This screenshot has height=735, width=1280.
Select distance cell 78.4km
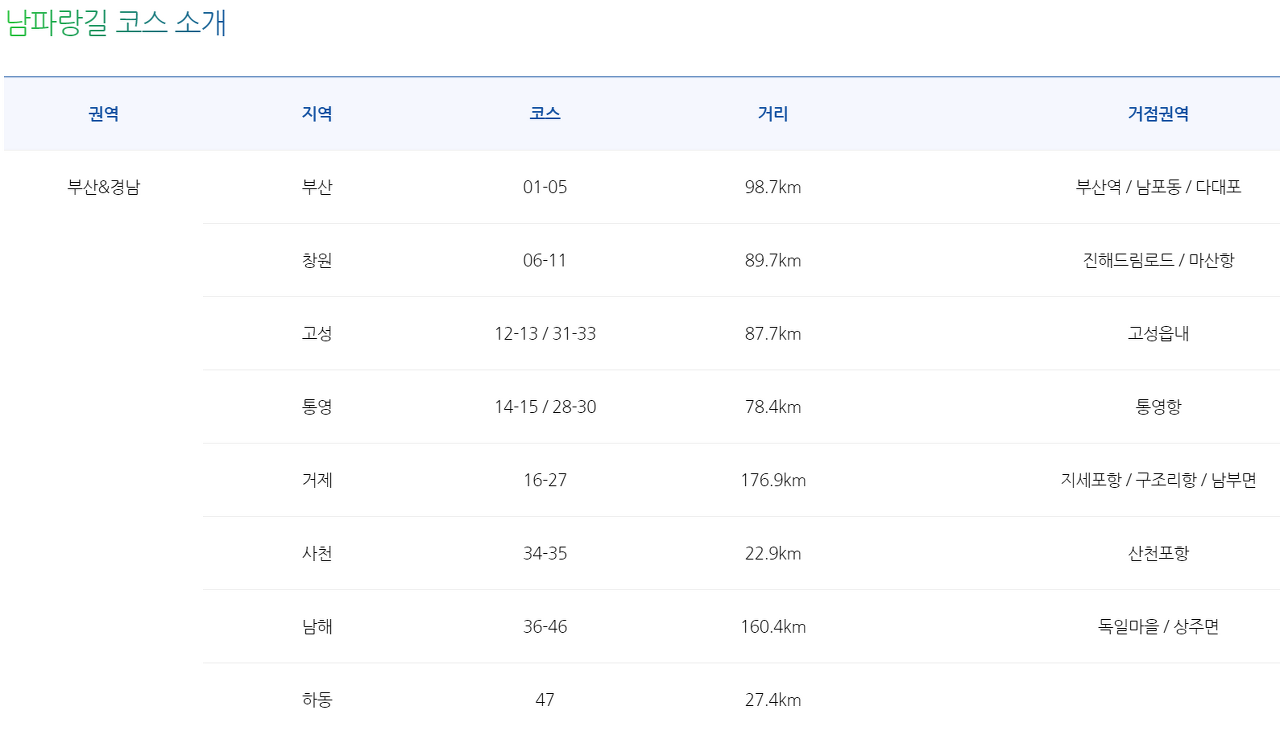773,407
